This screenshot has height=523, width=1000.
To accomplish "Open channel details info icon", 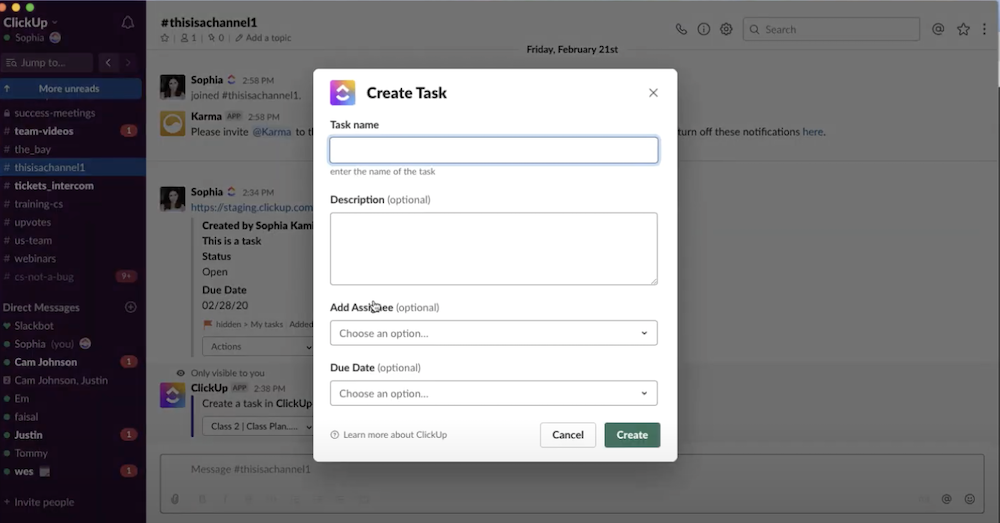I will (703, 29).
